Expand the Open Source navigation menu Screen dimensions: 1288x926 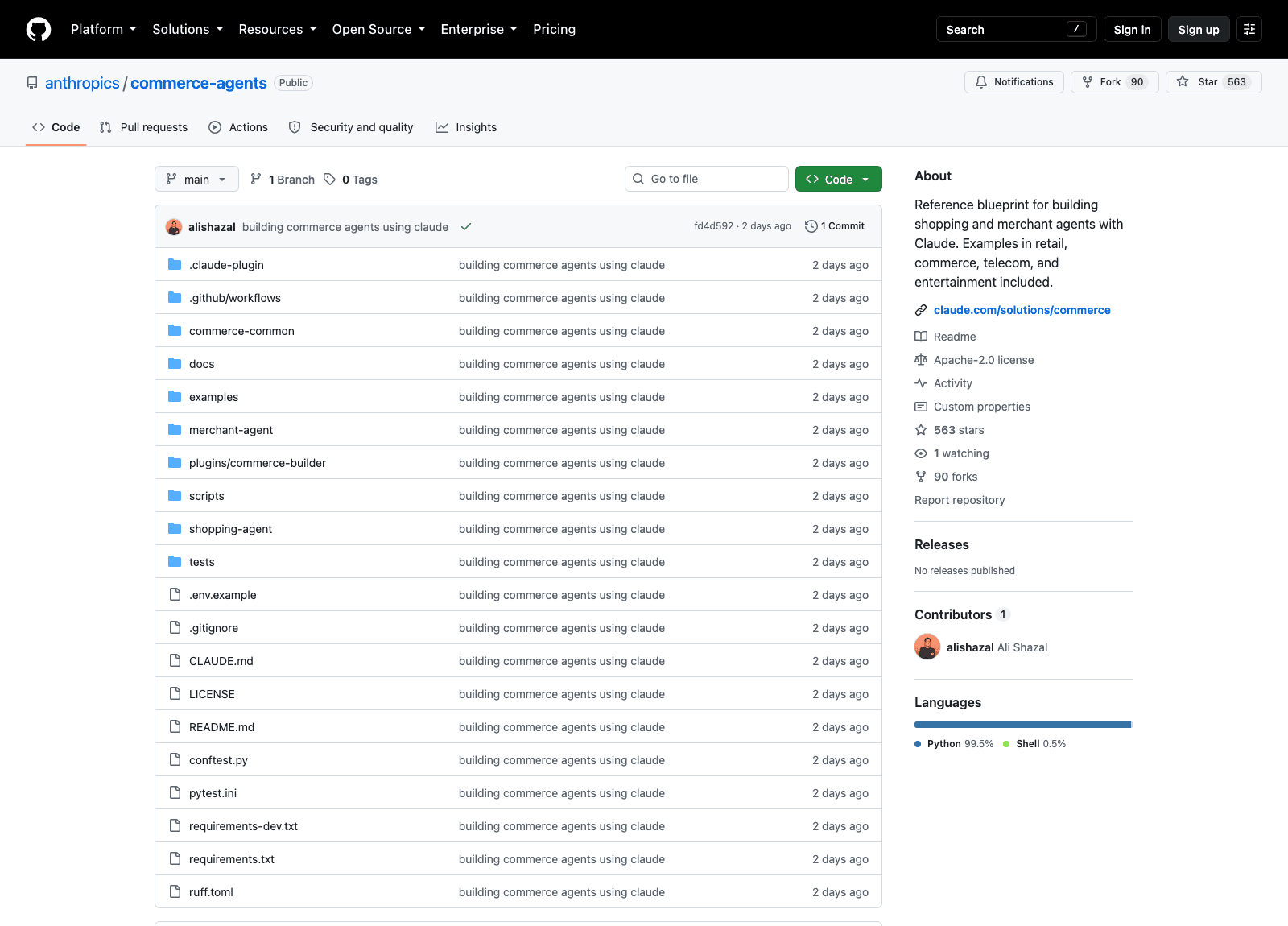pos(378,29)
